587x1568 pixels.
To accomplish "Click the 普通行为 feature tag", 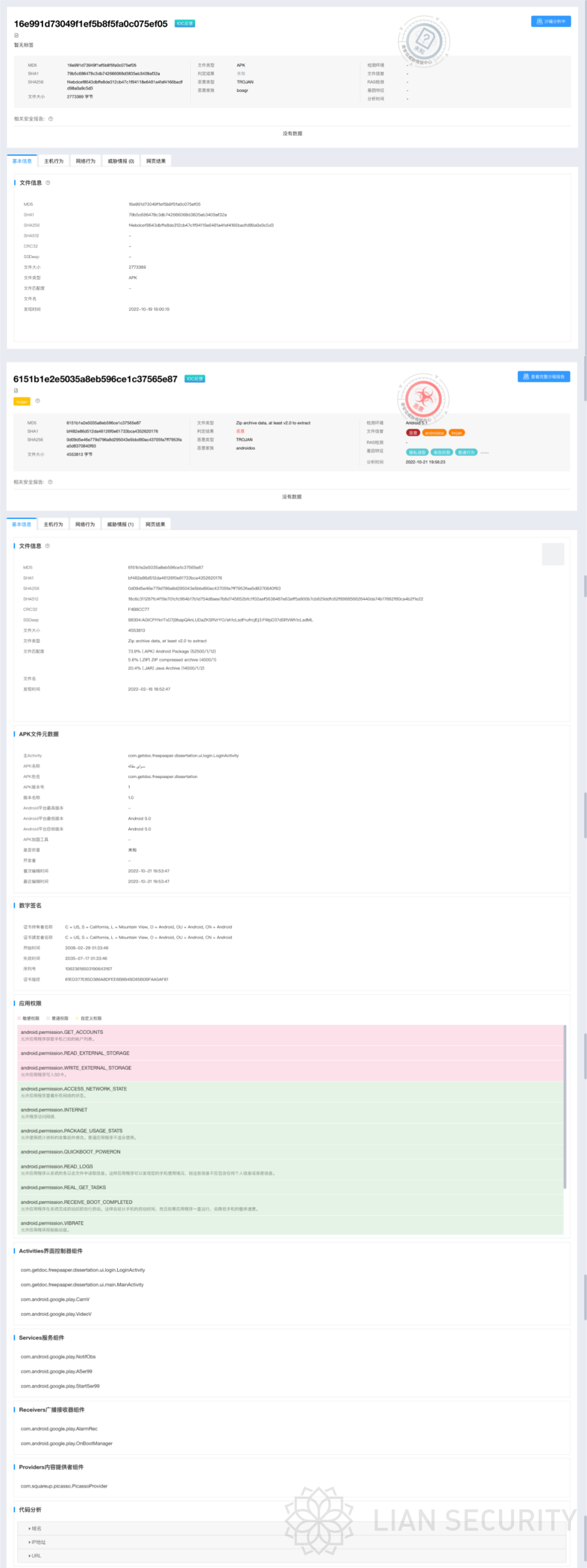I will pos(466,452).
